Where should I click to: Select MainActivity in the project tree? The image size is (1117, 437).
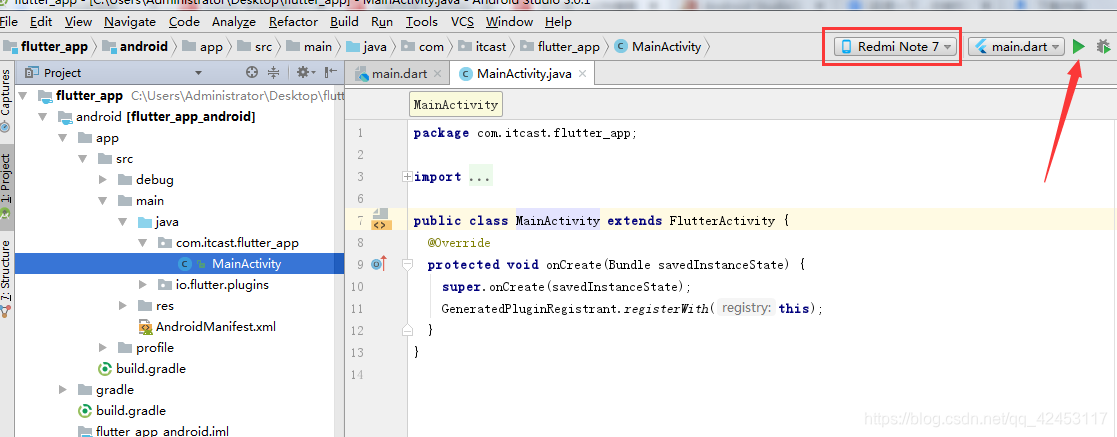[246, 264]
